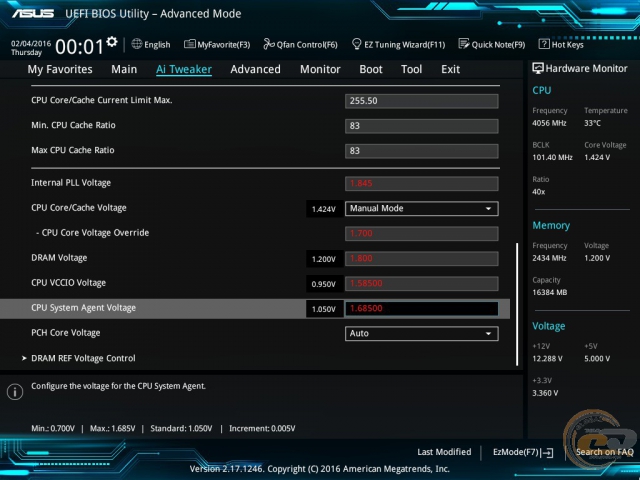Open CPU Core/Cache Voltage mode dropdown
The width and height of the screenshot is (640, 480).
(x=422, y=209)
